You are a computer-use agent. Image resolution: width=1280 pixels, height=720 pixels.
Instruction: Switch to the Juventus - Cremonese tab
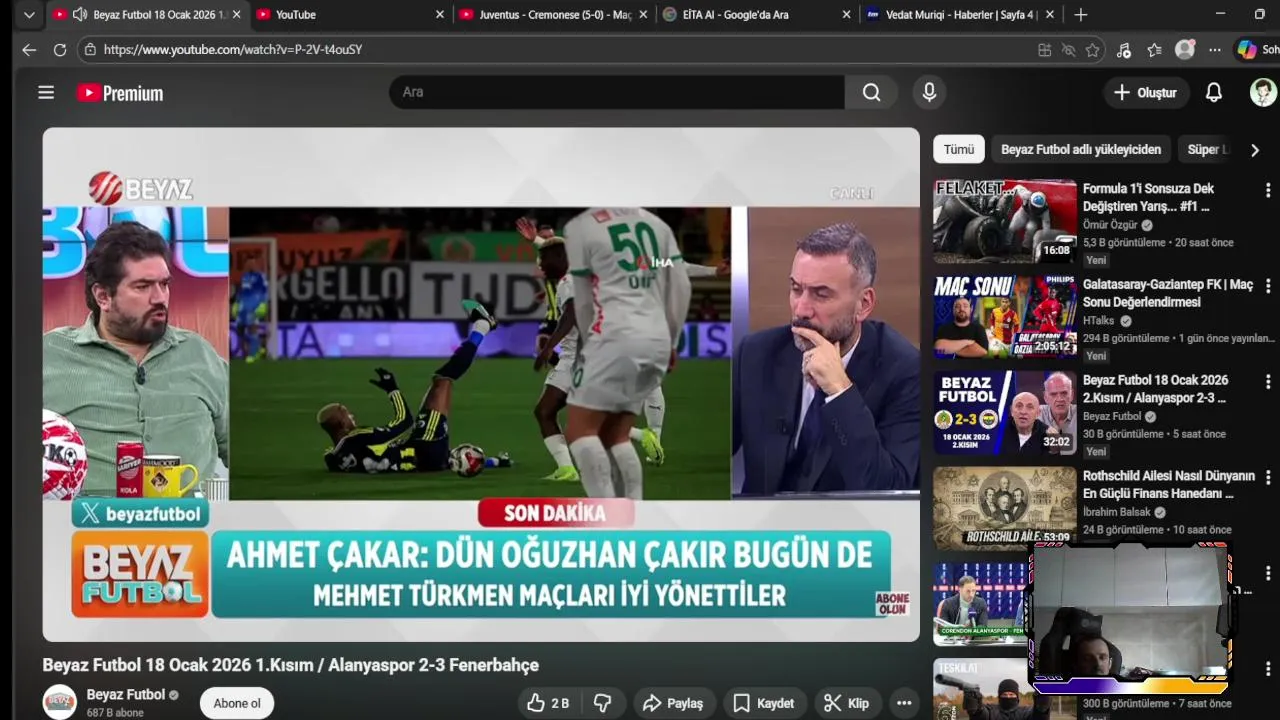(555, 15)
